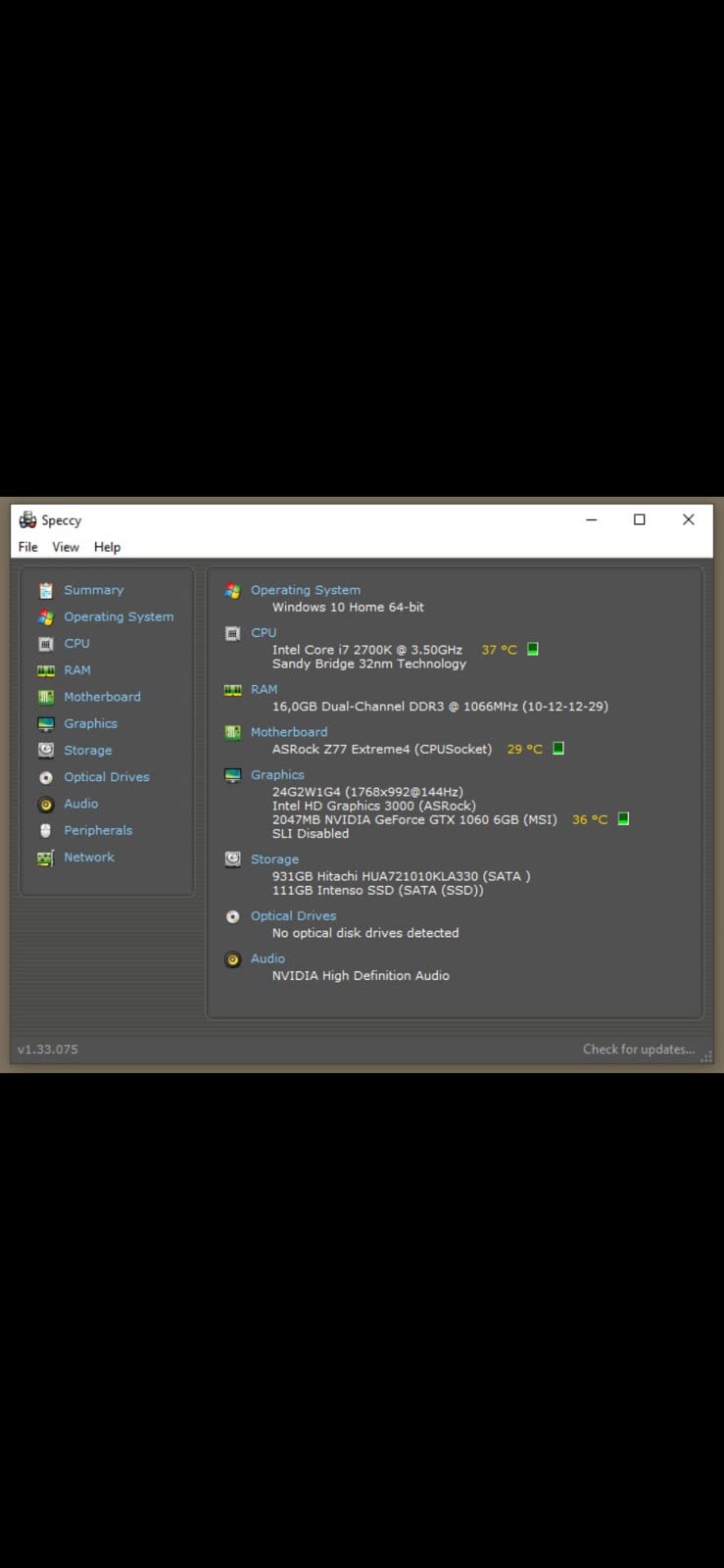Click the Network icon in sidebar

45,857
